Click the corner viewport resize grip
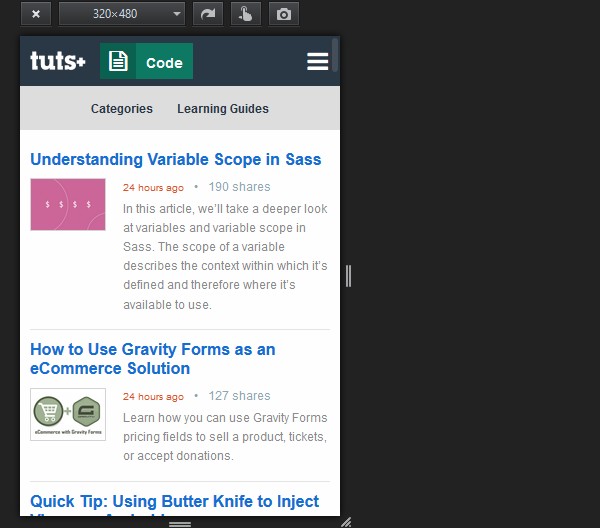The width and height of the screenshot is (600, 528). pos(346,522)
